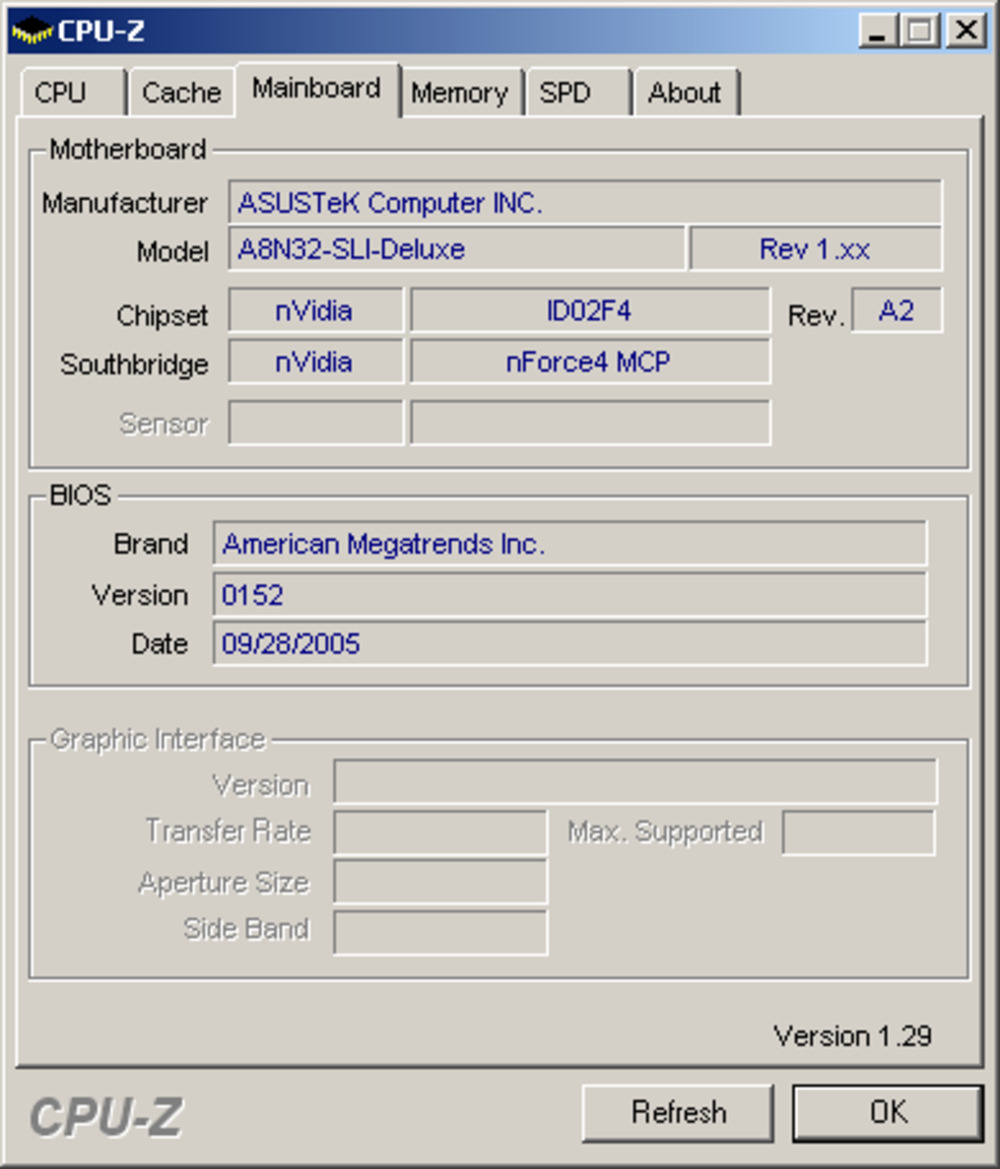Minimize the CPU-Z window

[878, 31]
